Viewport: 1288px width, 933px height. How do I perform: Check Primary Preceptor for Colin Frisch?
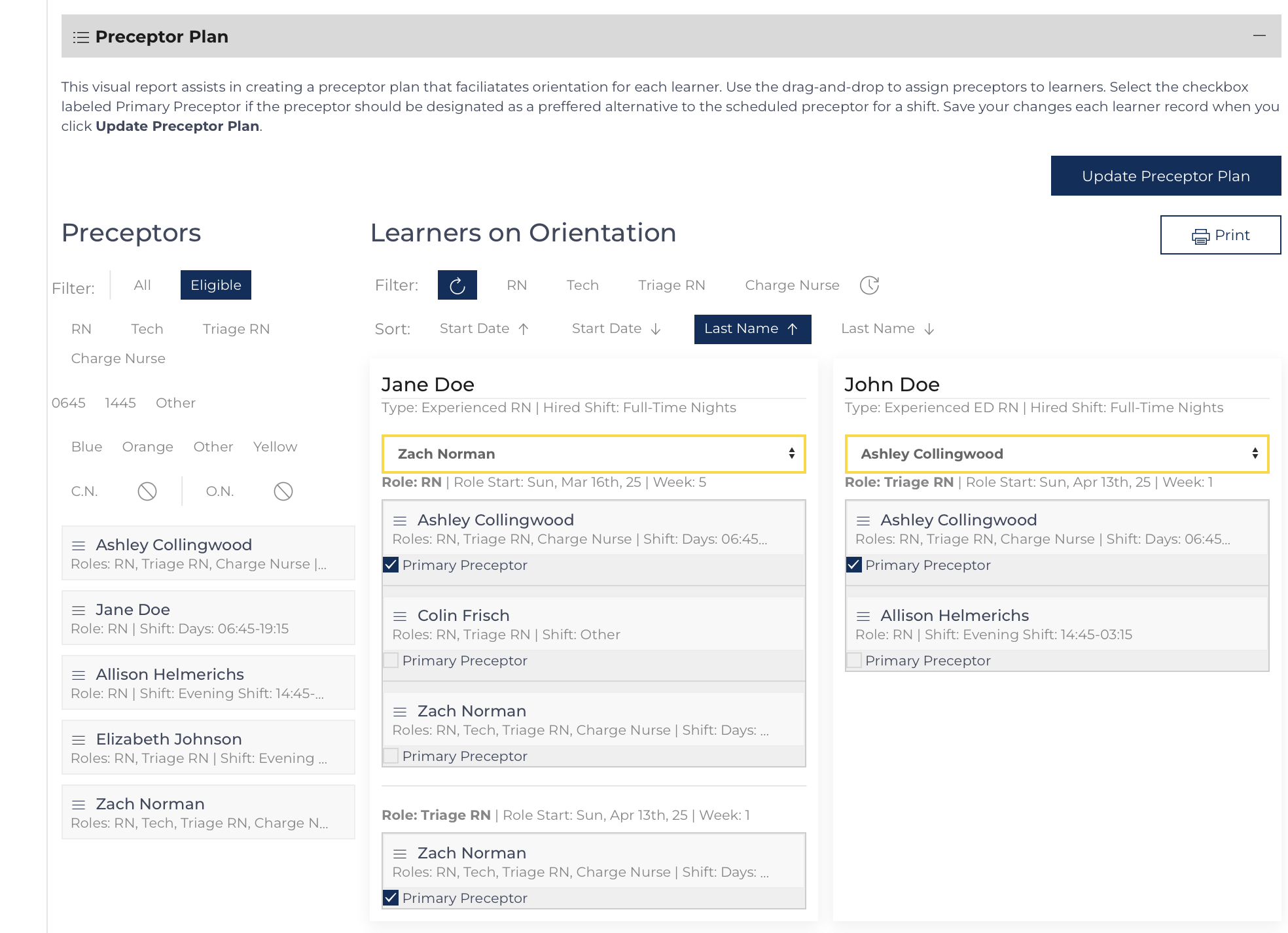point(391,660)
